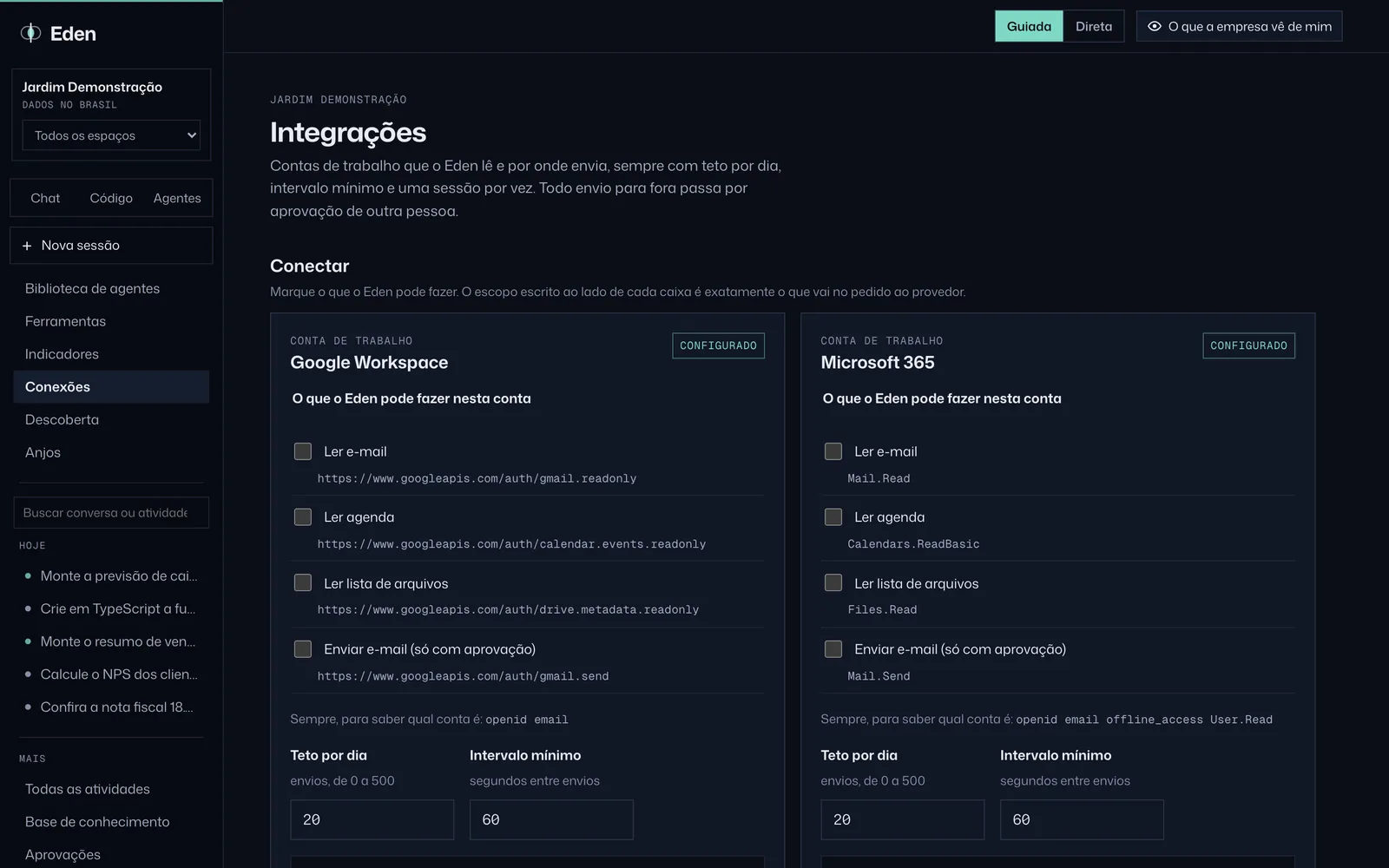The image size is (1389, 868).
Task: Click the eye icon in the top bar
Action: pos(1154,26)
